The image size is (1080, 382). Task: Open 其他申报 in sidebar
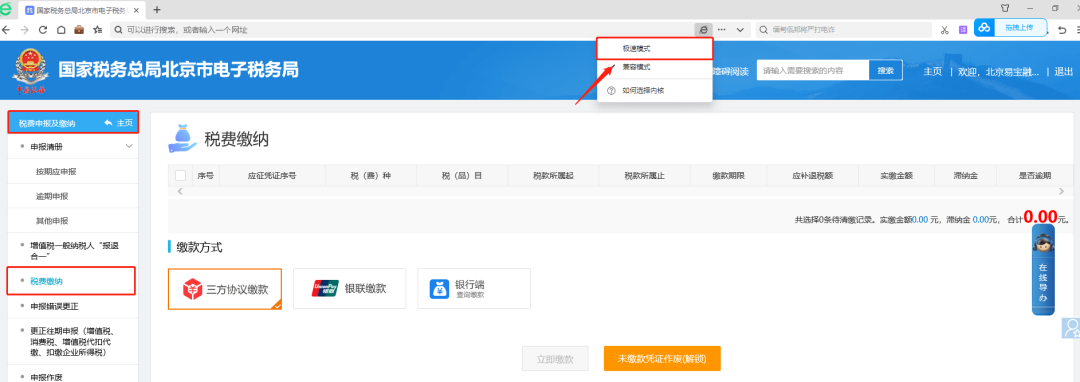52,221
